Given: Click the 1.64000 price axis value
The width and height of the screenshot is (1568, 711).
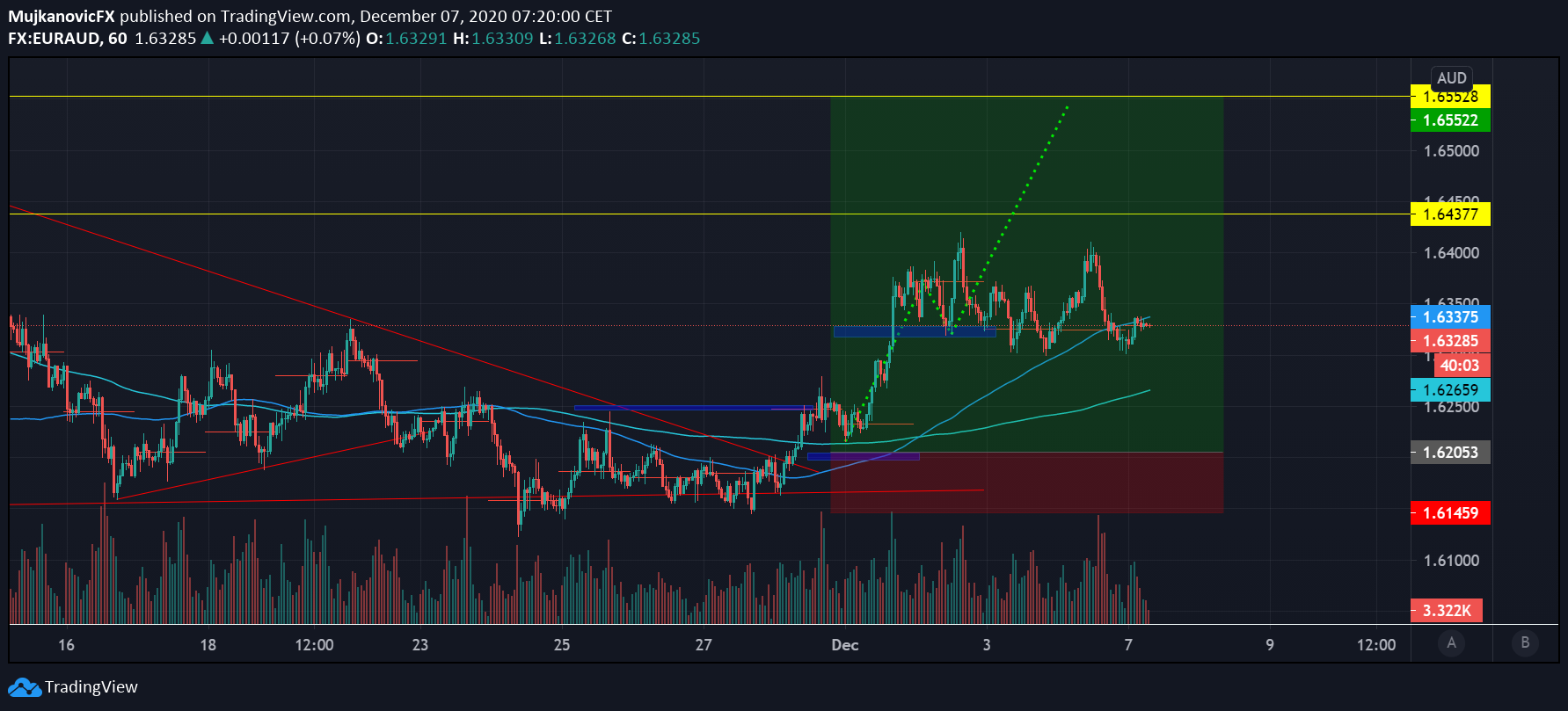Looking at the screenshot, I should 1451,253.
